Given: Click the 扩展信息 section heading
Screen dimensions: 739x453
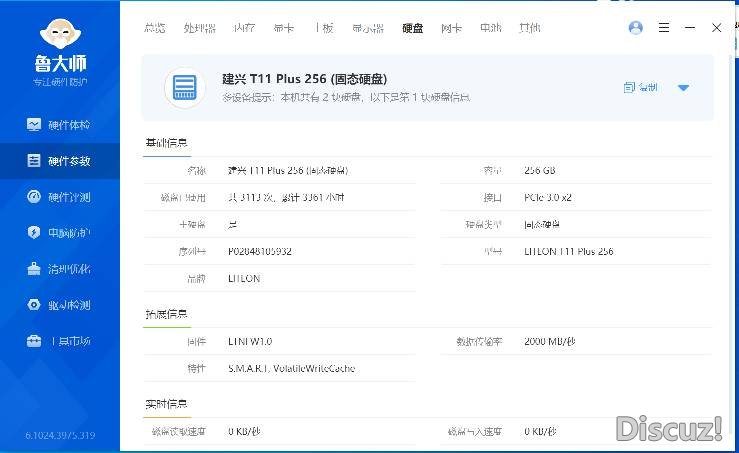Looking at the screenshot, I should point(166,314).
